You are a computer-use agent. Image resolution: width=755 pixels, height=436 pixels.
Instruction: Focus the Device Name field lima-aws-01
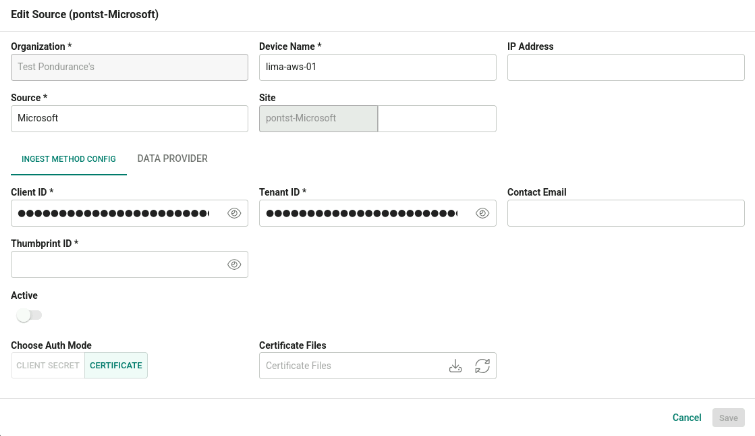(x=378, y=67)
